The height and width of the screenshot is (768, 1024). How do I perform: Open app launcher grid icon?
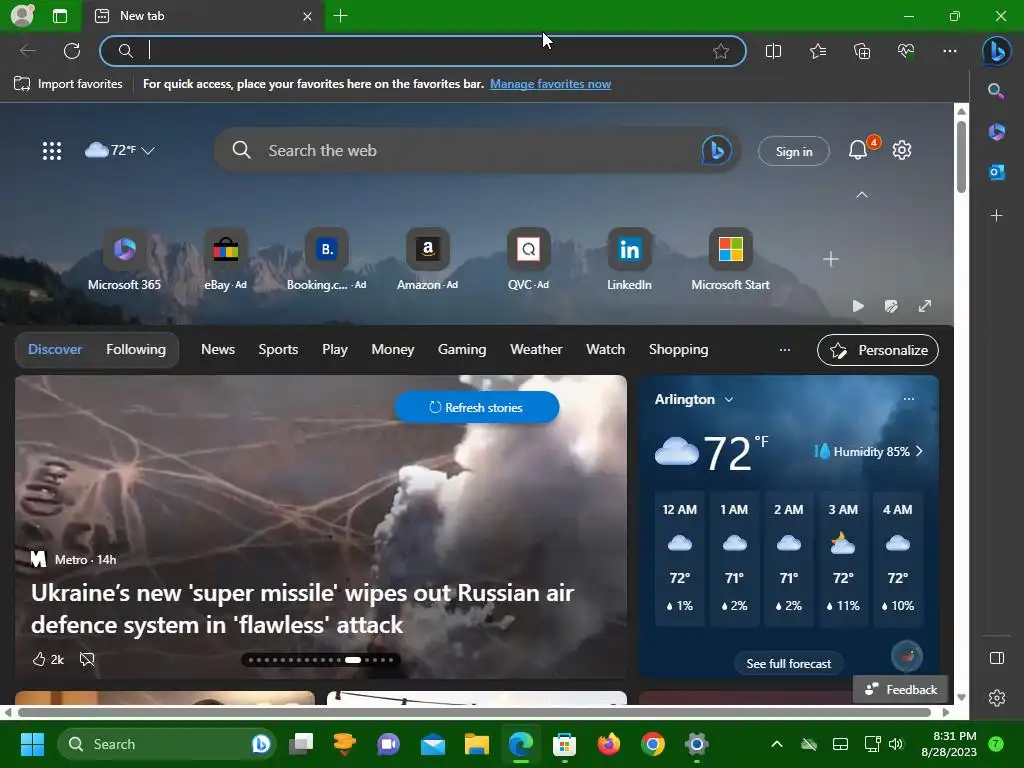click(x=52, y=151)
